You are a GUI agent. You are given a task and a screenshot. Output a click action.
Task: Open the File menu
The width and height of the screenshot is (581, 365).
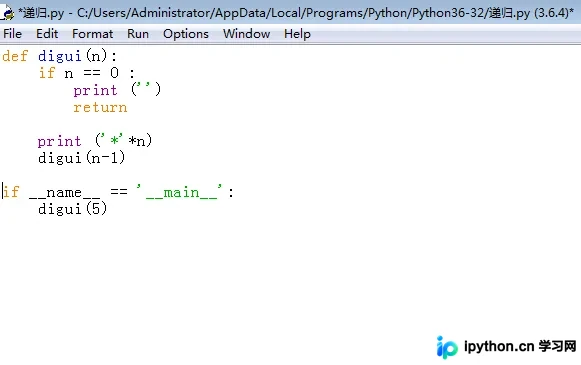pos(12,34)
